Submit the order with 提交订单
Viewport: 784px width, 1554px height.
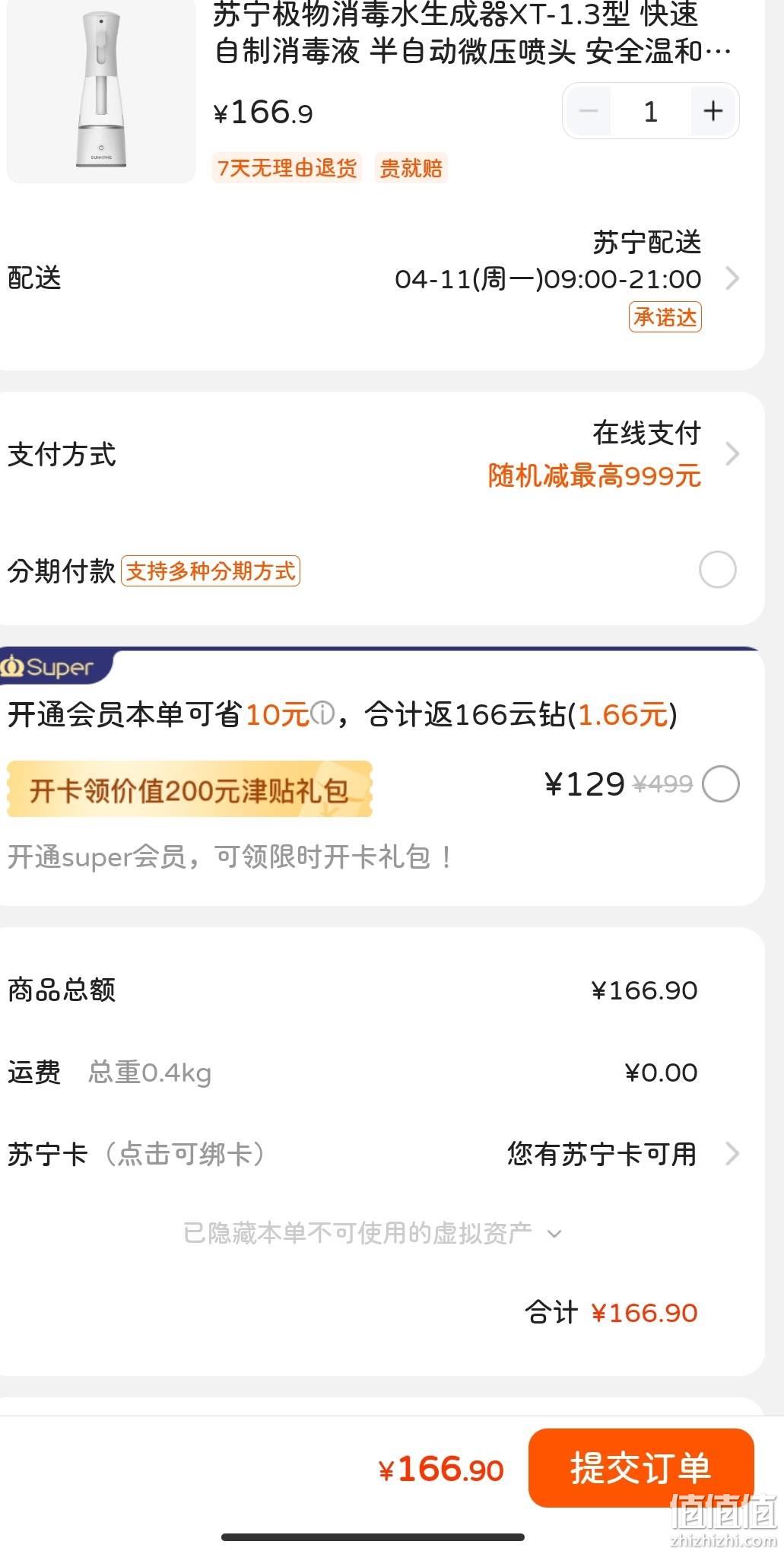tap(640, 1467)
